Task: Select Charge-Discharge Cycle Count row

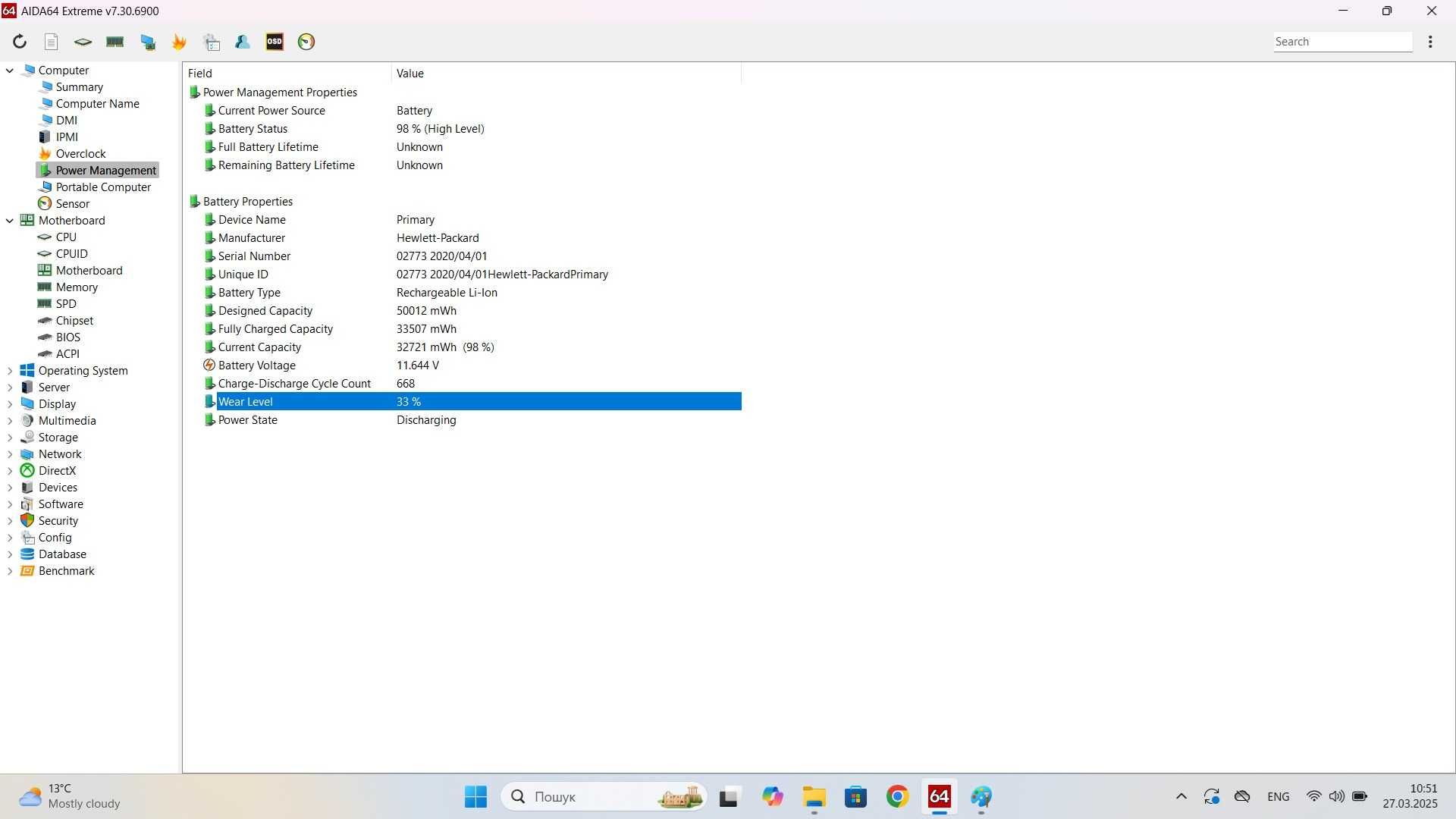Action: click(x=472, y=384)
